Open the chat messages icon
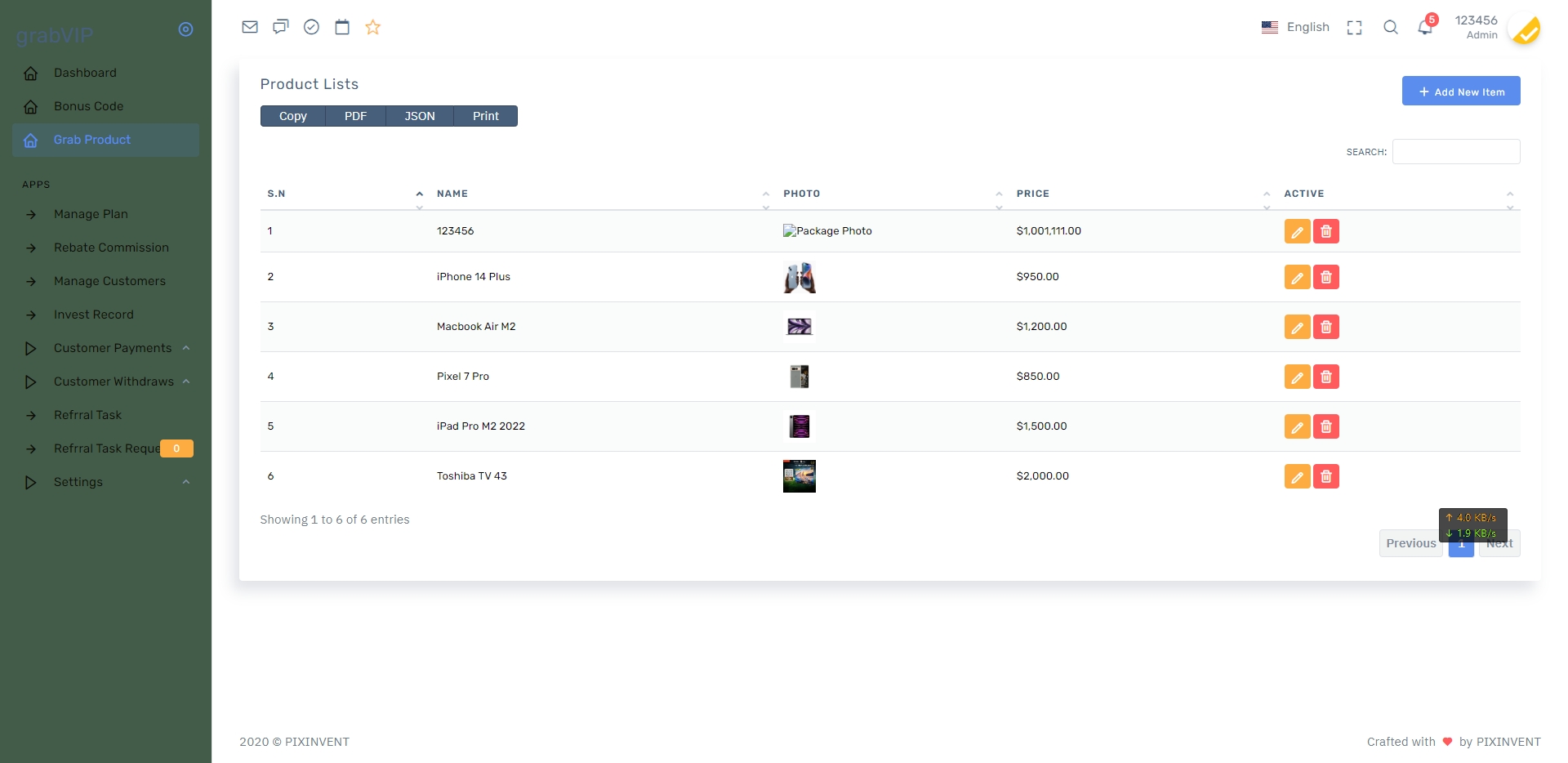This screenshot has height=763, width=1568. point(281,27)
